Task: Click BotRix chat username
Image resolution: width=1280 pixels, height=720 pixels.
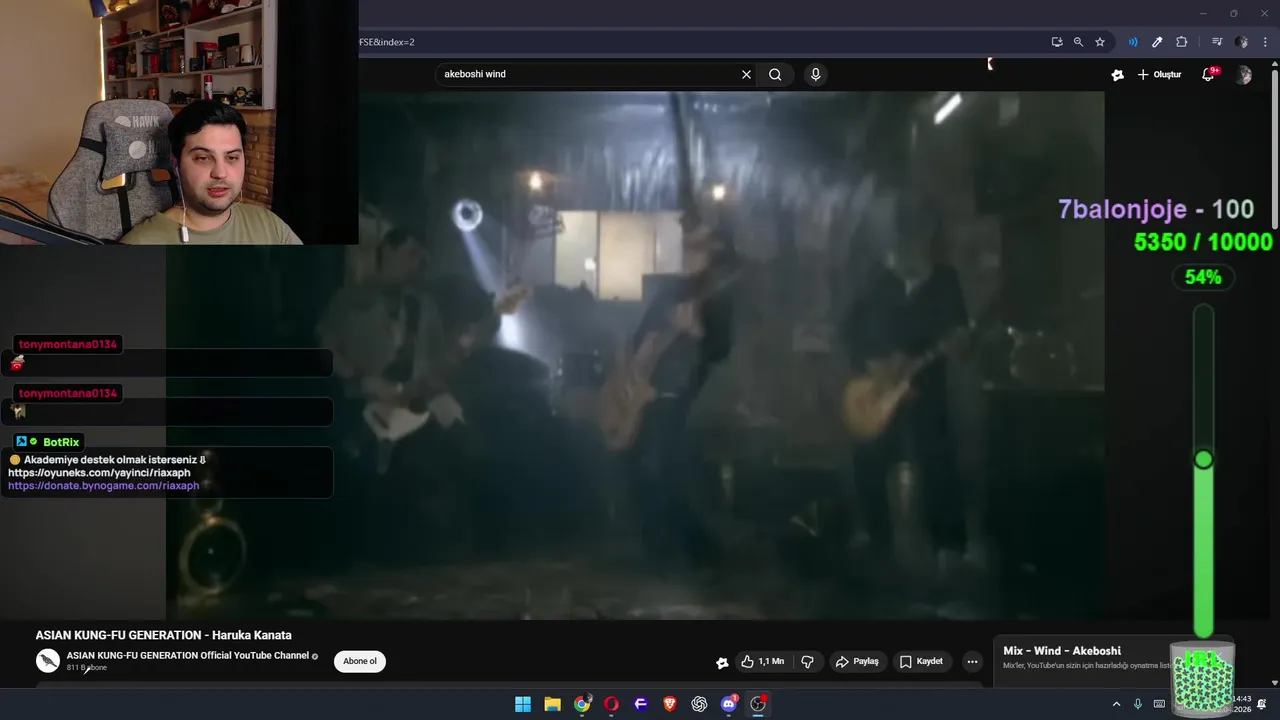Action: point(61,442)
